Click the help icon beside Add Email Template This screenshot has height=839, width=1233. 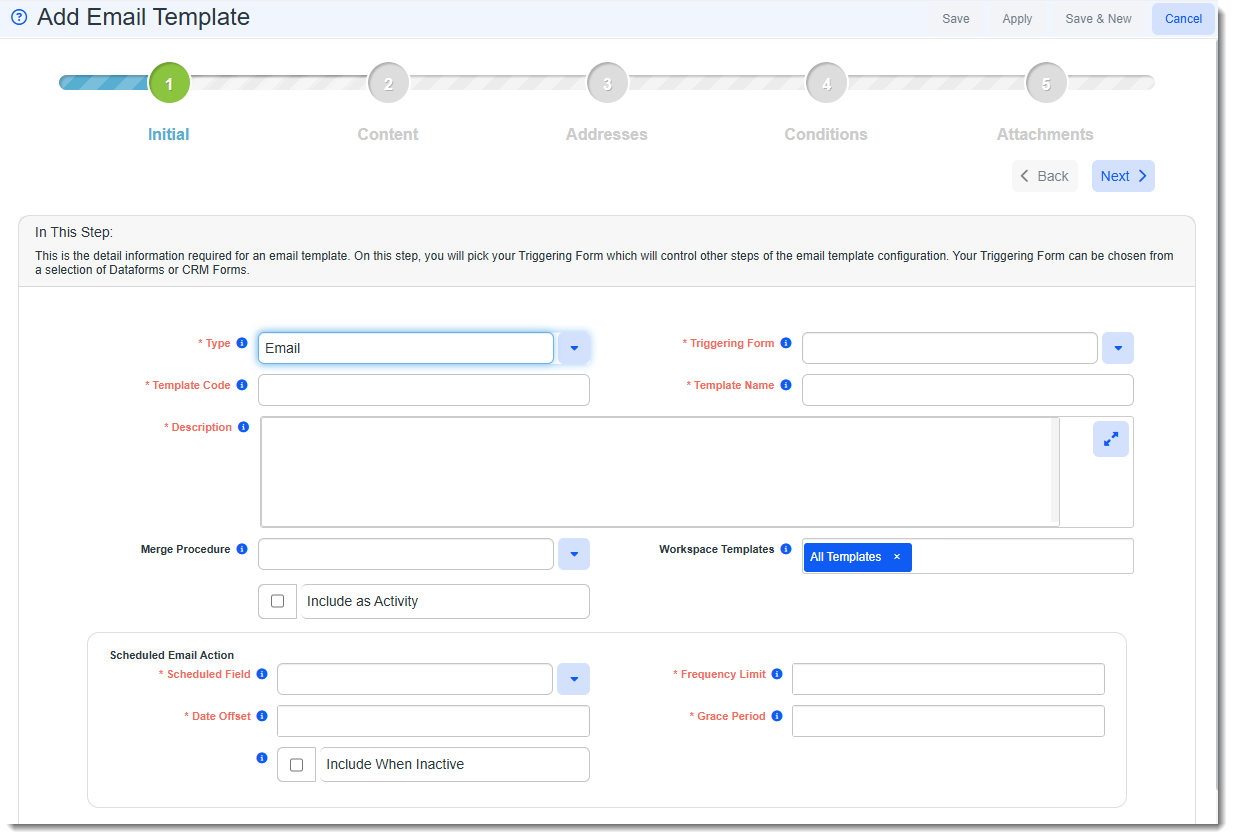pos(19,18)
